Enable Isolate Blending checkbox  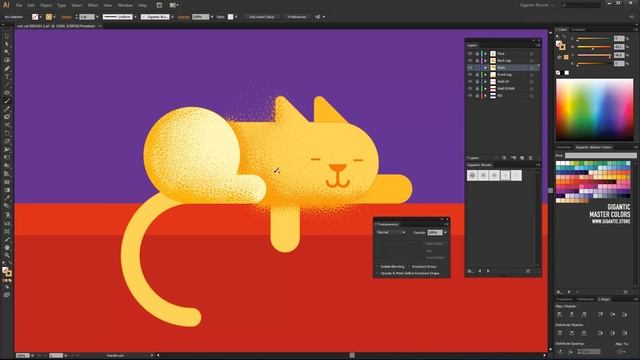378,267
